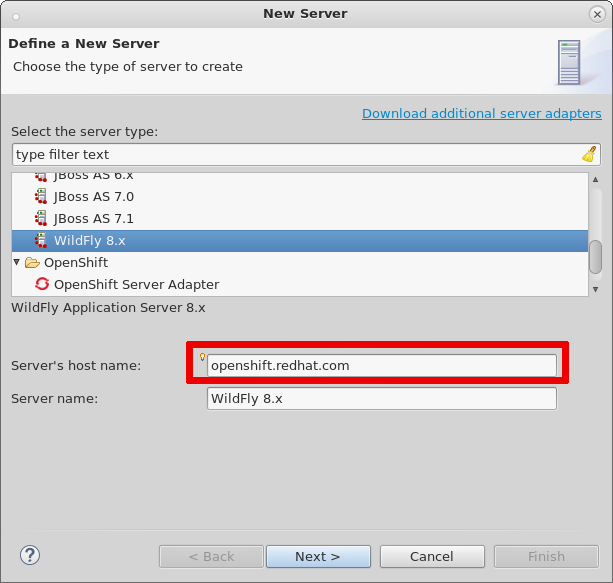The width and height of the screenshot is (613, 583).
Task: Click the OpenShift Server Adapter red icon
Action: coord(42,284)
